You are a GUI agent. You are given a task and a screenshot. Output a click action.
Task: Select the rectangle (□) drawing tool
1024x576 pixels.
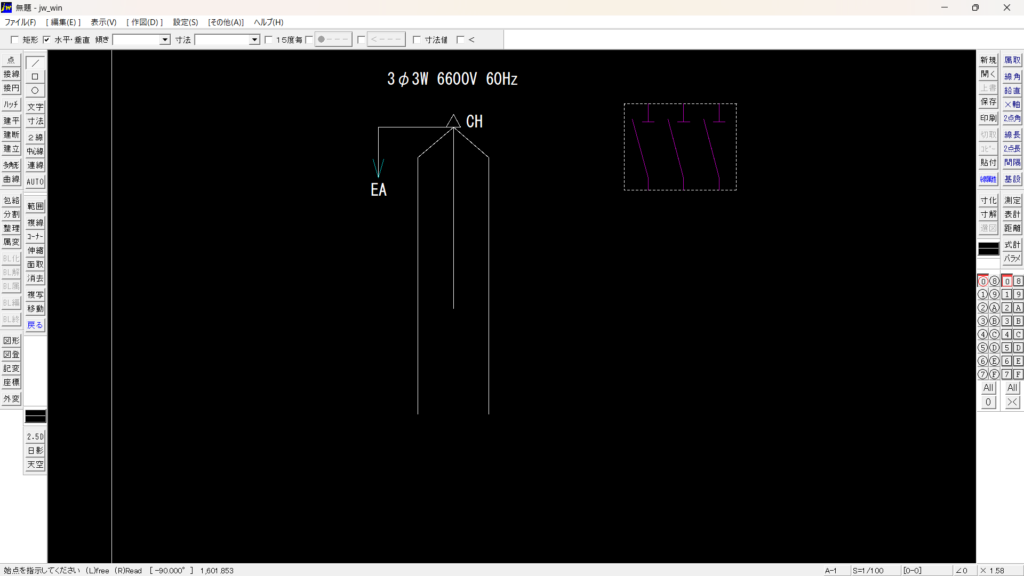(x=35, y=76)
